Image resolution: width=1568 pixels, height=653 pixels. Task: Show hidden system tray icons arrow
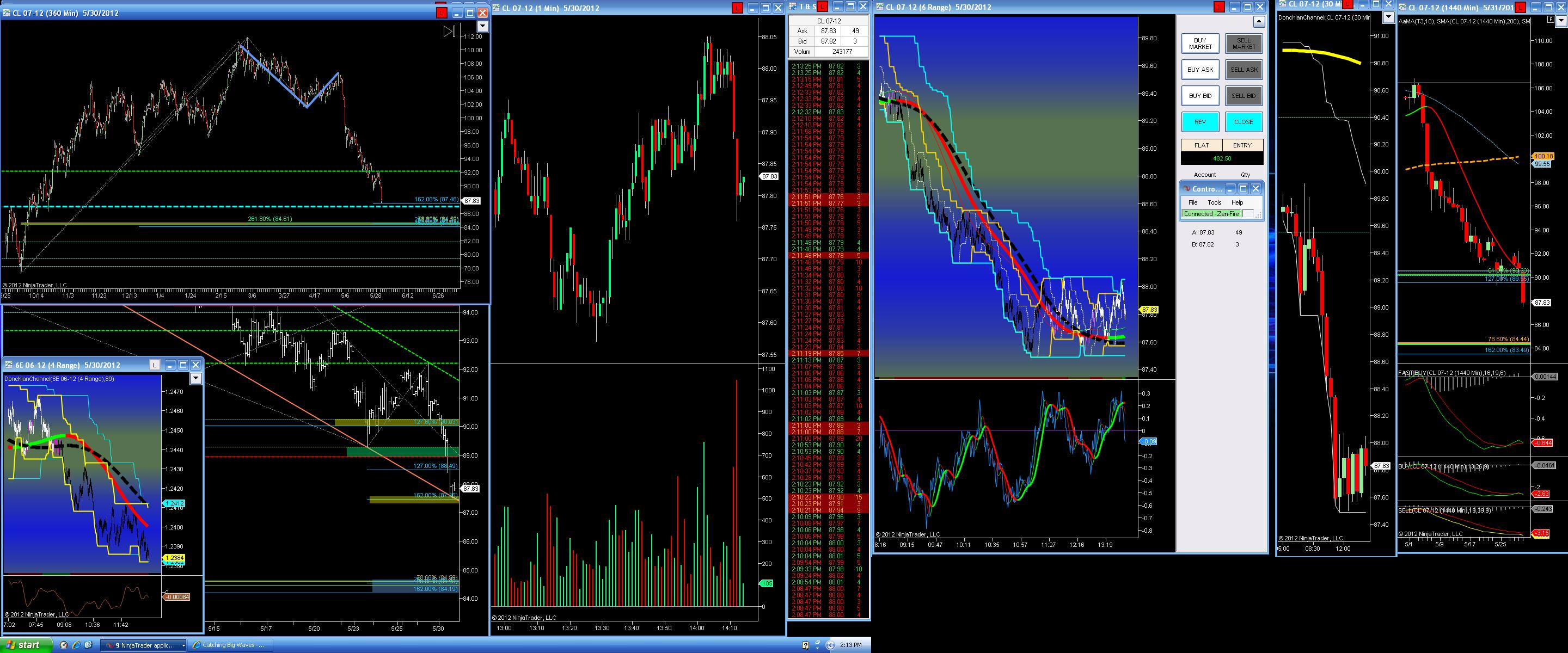(831, 645)
